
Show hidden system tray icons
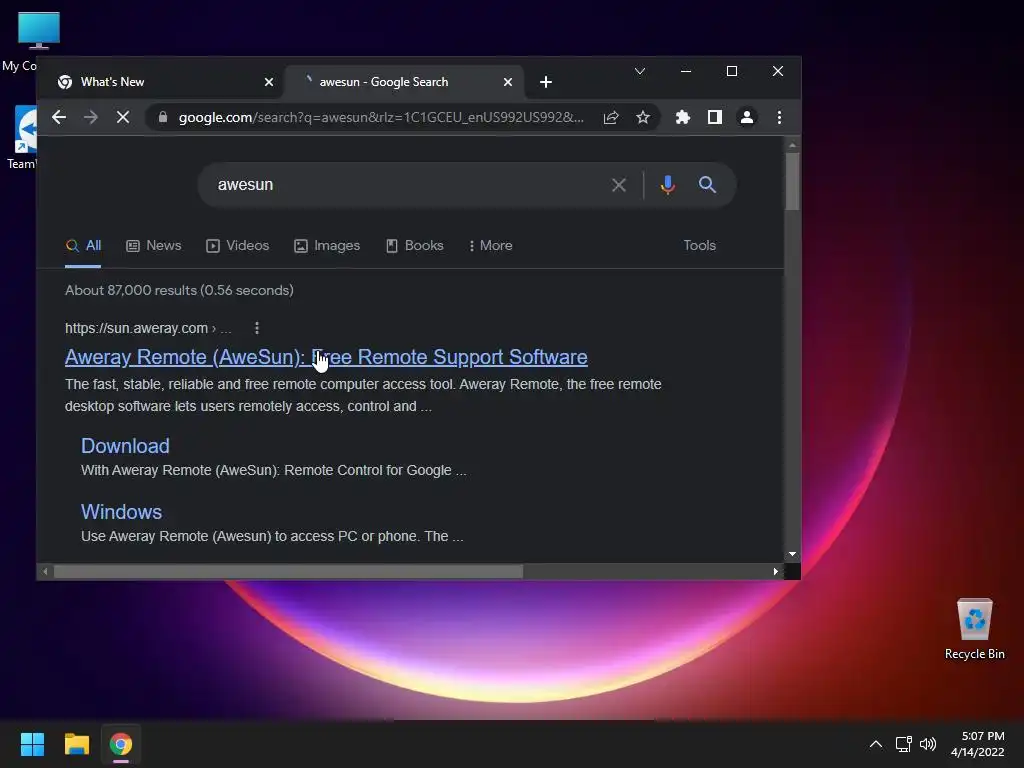pyautogui.click(x=876, y=744)
